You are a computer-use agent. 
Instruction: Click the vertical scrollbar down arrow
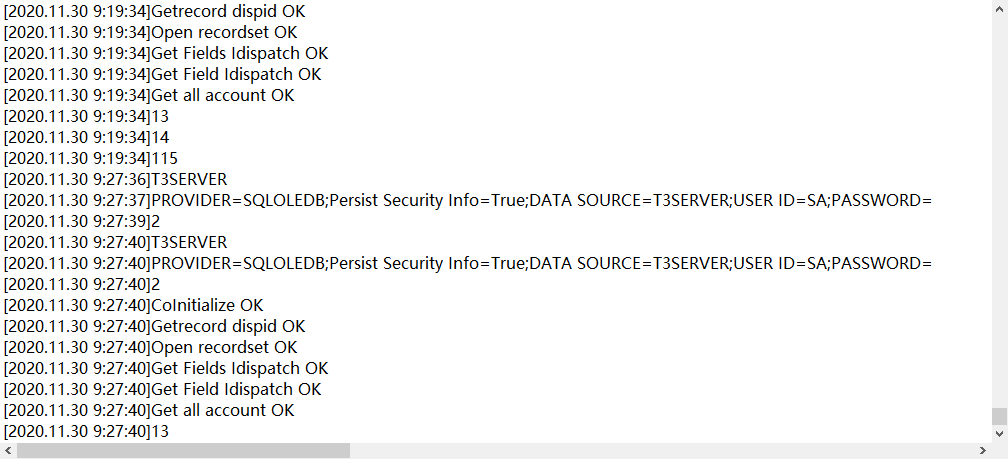pos(999,434)
